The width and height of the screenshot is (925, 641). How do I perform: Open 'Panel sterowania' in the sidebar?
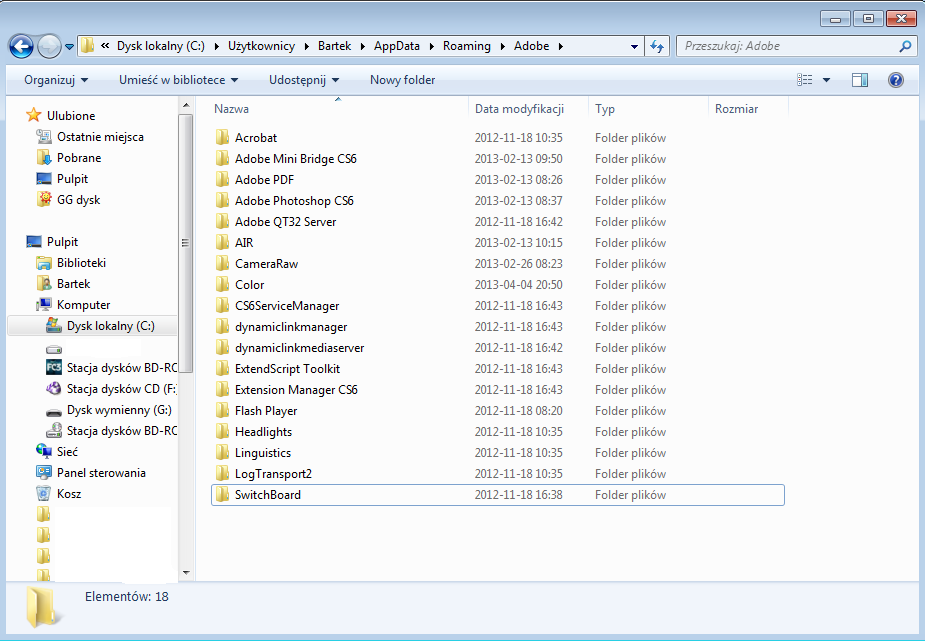pyautogui.click(x=91, y=473)
